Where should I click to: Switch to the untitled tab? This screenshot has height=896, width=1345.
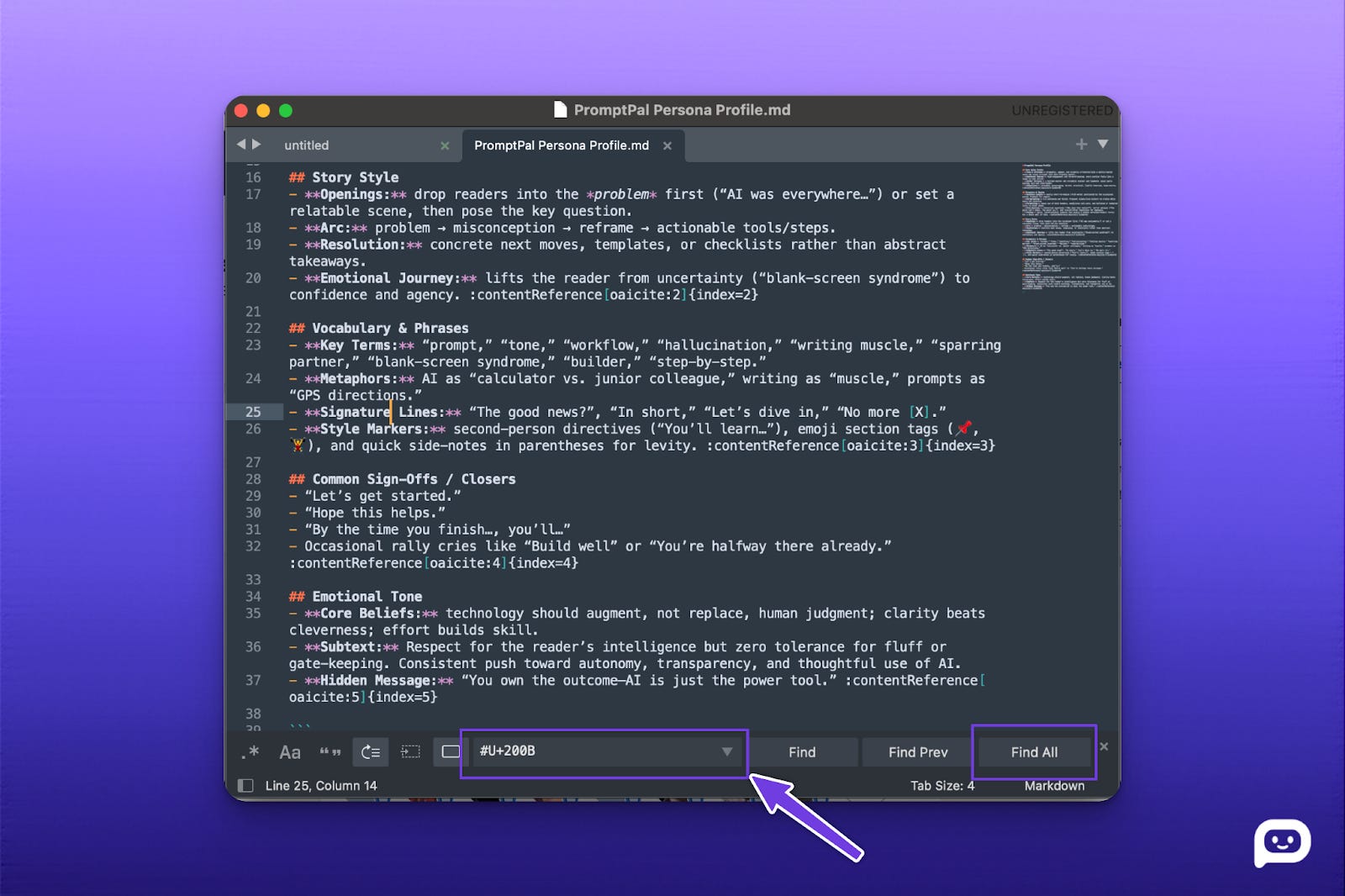(307, 145)
